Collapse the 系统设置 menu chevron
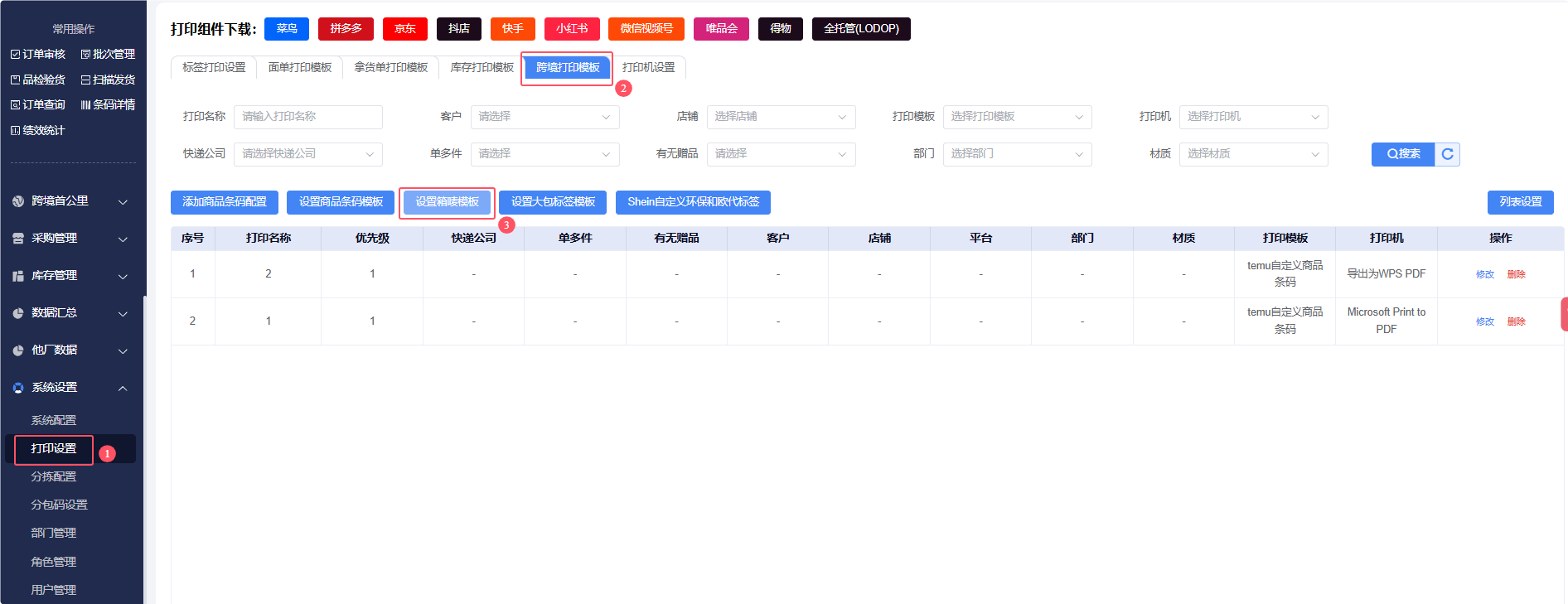The image size is (1568, 604). pos(123,388)
